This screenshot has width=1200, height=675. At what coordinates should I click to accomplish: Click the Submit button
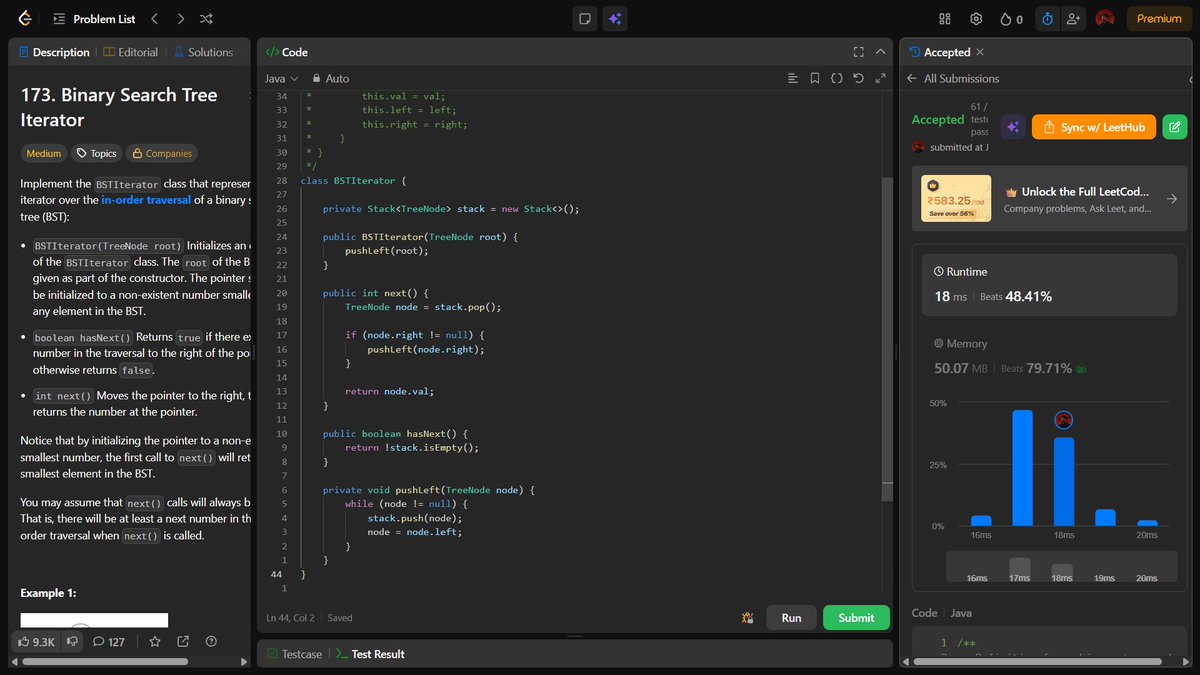click(856, 618)
